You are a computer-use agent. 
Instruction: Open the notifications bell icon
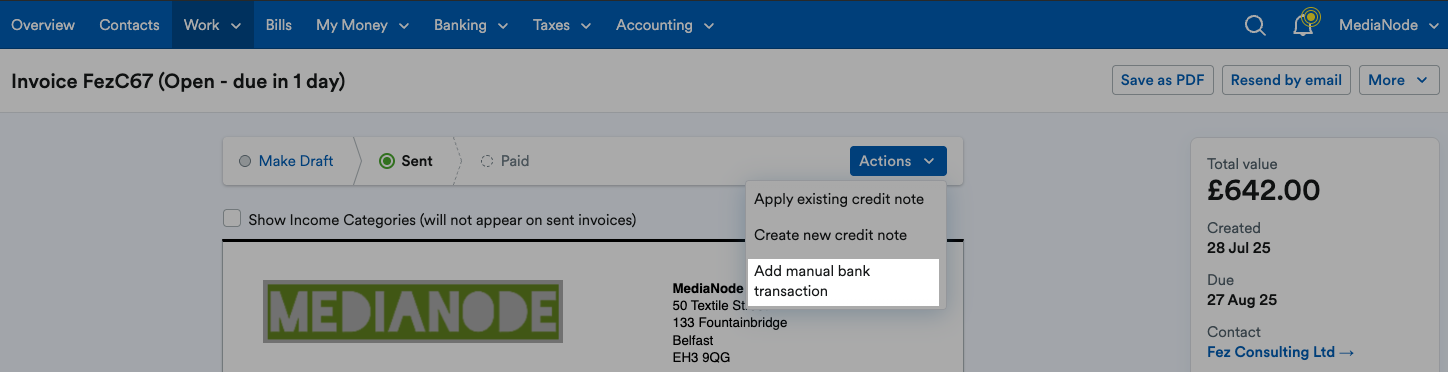pos(1304,23)
